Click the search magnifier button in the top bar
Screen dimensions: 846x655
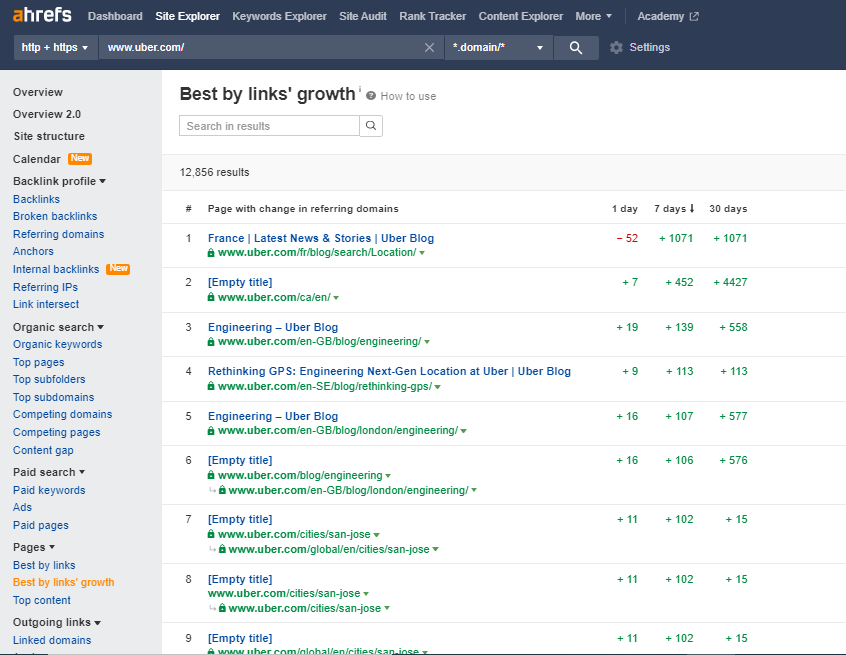576,47
